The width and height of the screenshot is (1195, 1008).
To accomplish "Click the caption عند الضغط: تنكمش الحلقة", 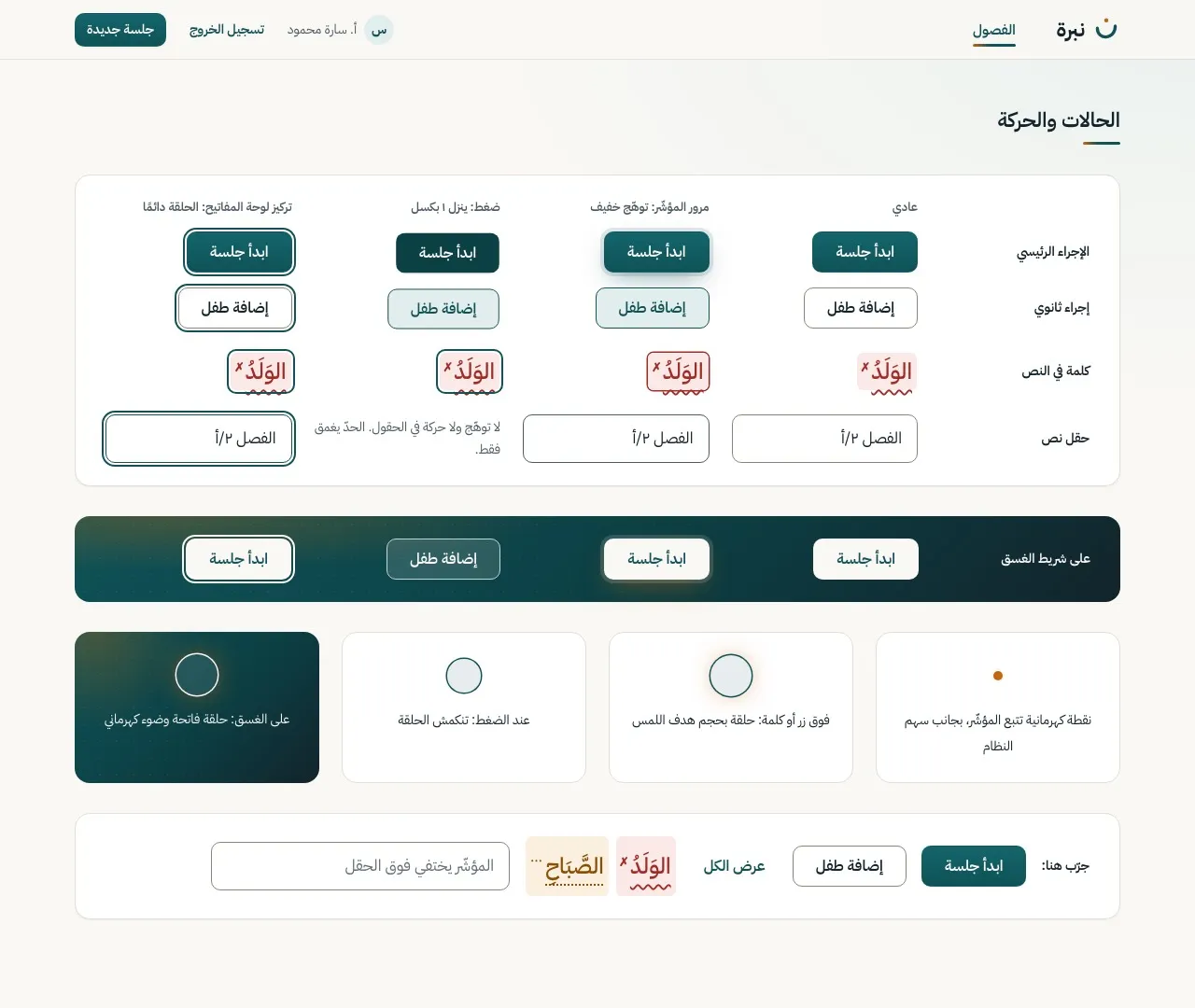I will (x=464, y=721).
